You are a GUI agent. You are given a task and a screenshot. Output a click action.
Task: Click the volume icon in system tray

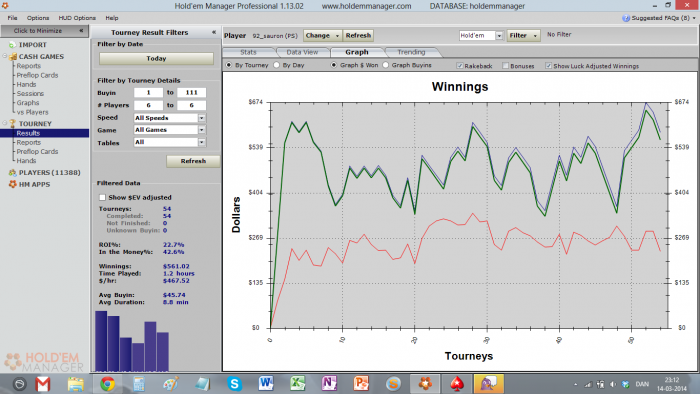click(613, 384)
